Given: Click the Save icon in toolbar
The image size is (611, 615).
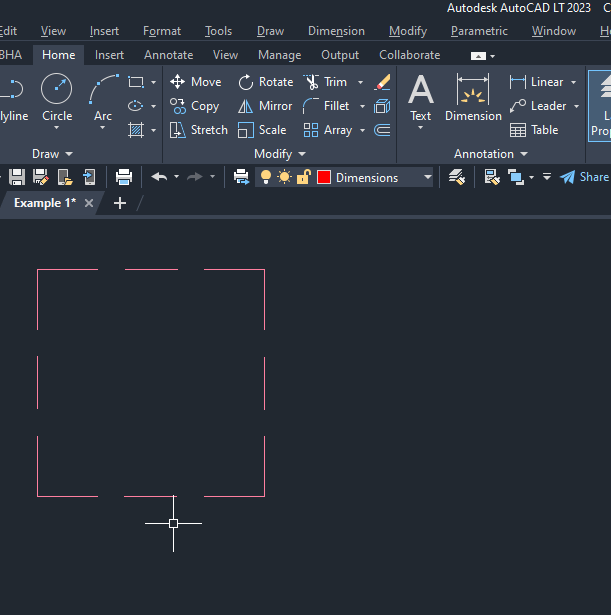Looking at the screenshot, I should point(17,177).
